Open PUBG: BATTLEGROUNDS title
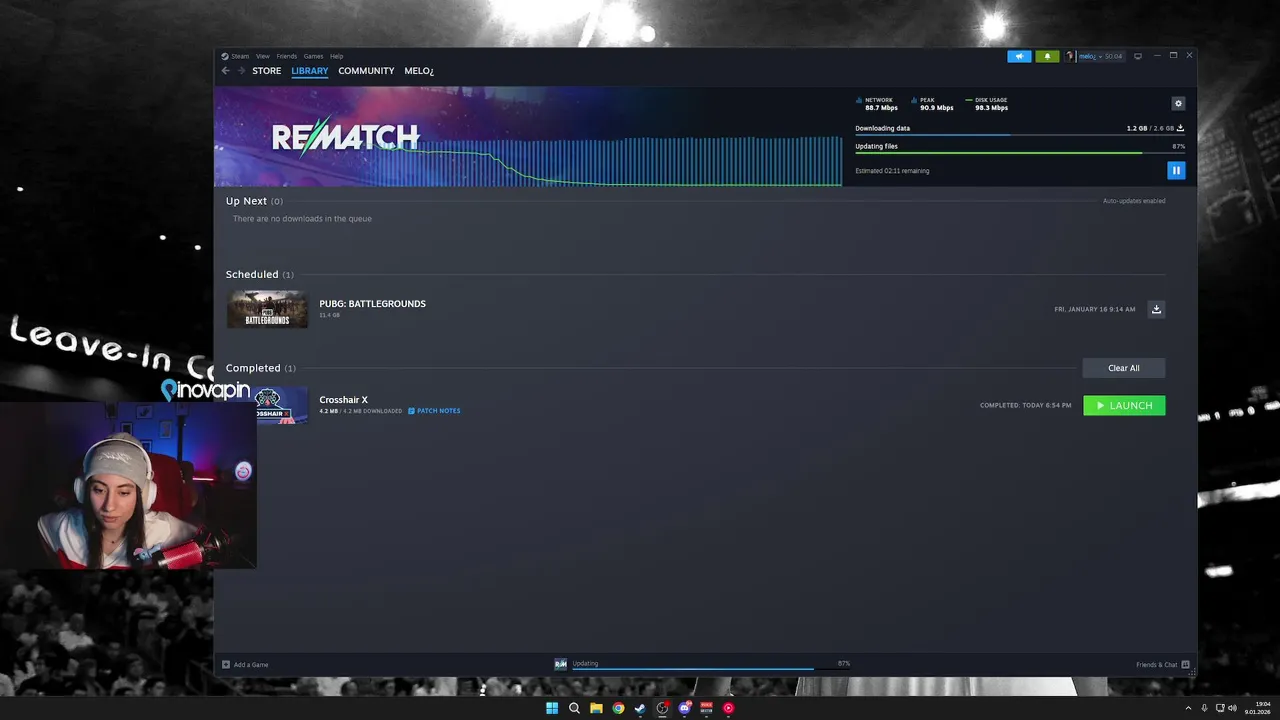The width and height of the screenshot is (1280, 720). click(x=372, y=304)
